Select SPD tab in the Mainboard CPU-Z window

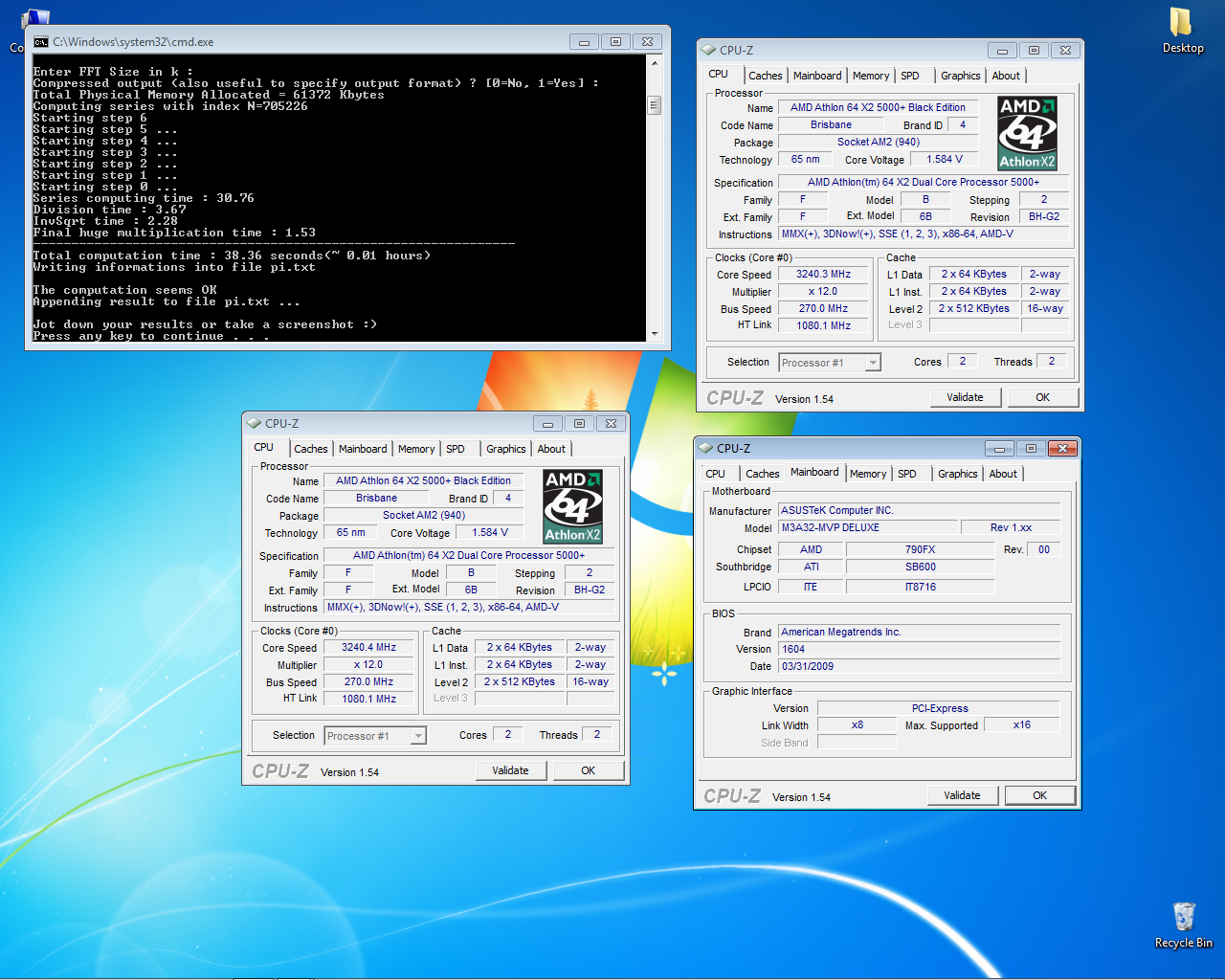click(x=907, y=474)
